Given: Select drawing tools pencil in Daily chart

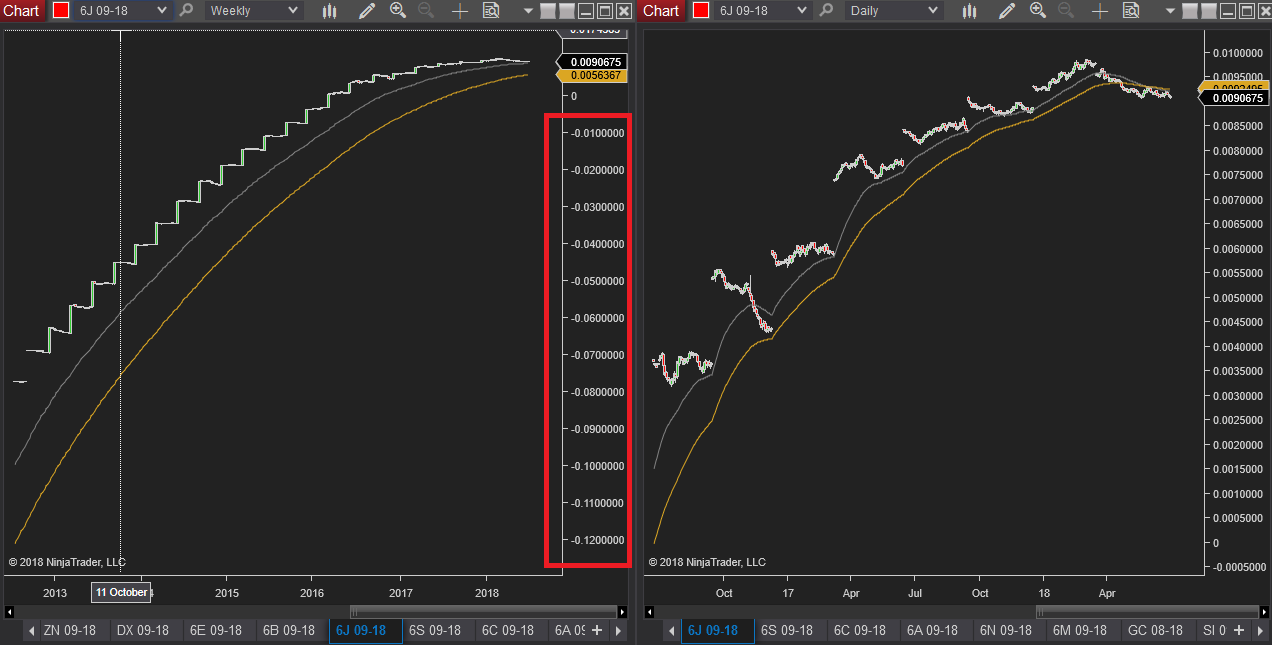Looking at the screenshot, I should 1007,11.
